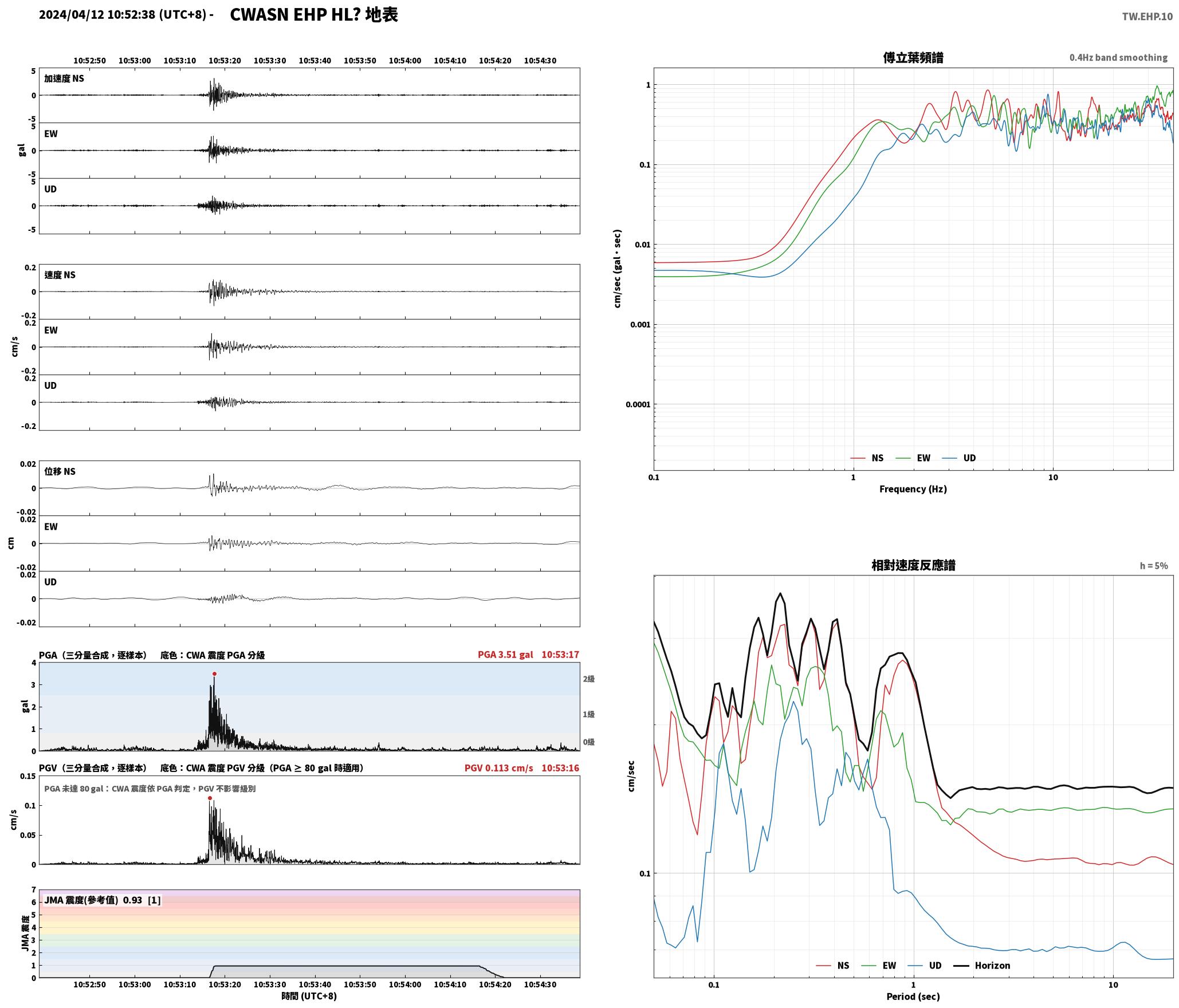This screenshot has width=1179, height=1008.
Task: Click the 速度 NS waveform label
Action: pos(60,275)
